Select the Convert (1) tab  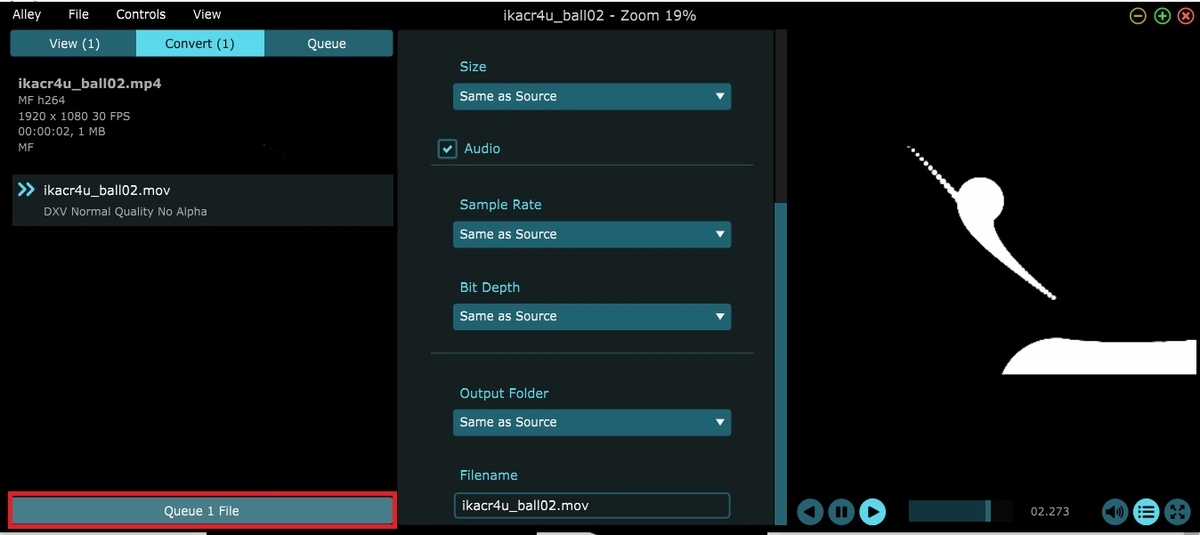pos(200,43)
